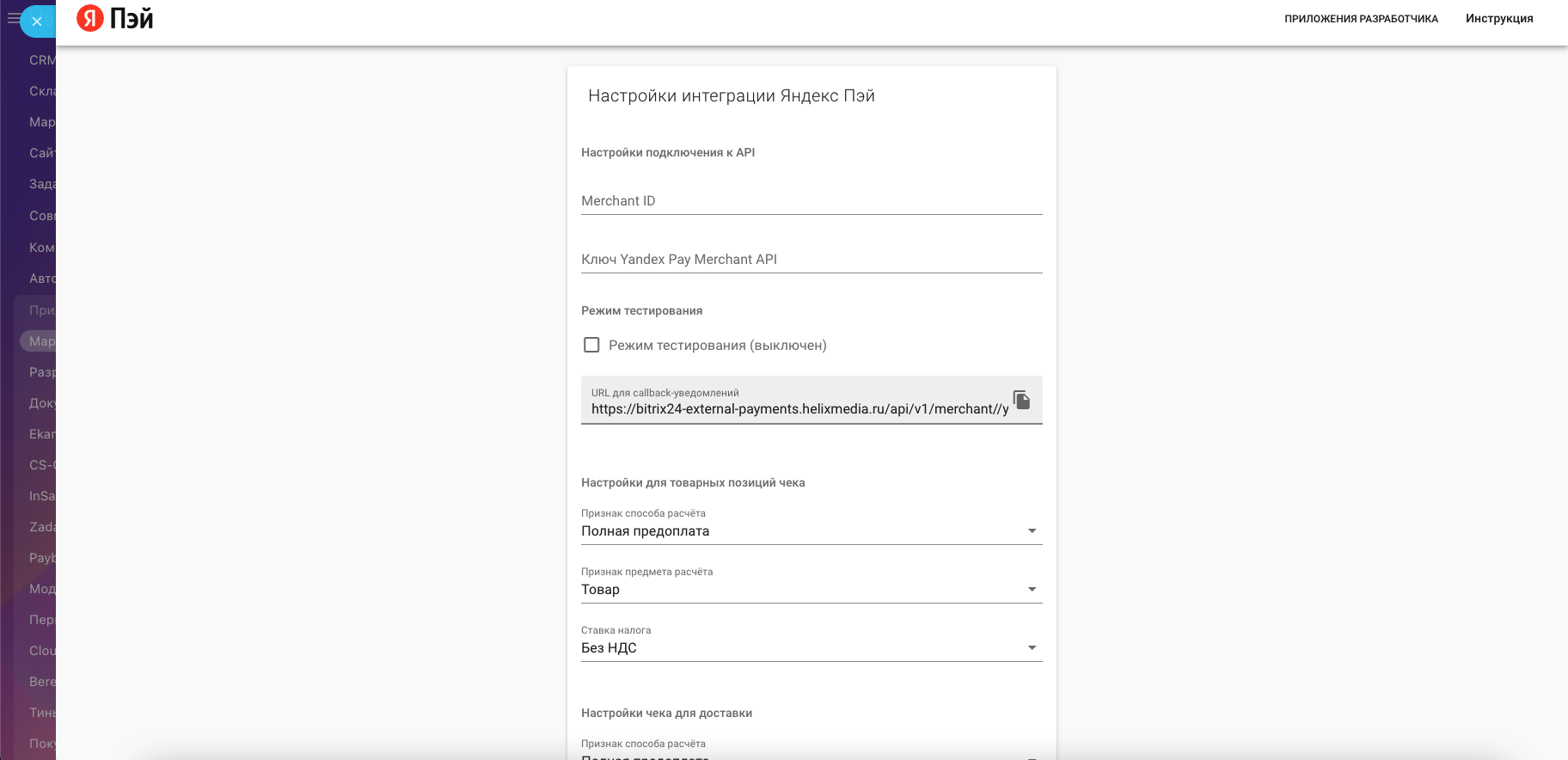
Task: Copy the callback URL with the copy icon
Action: pyautogui.click(x=1021, y=400)
